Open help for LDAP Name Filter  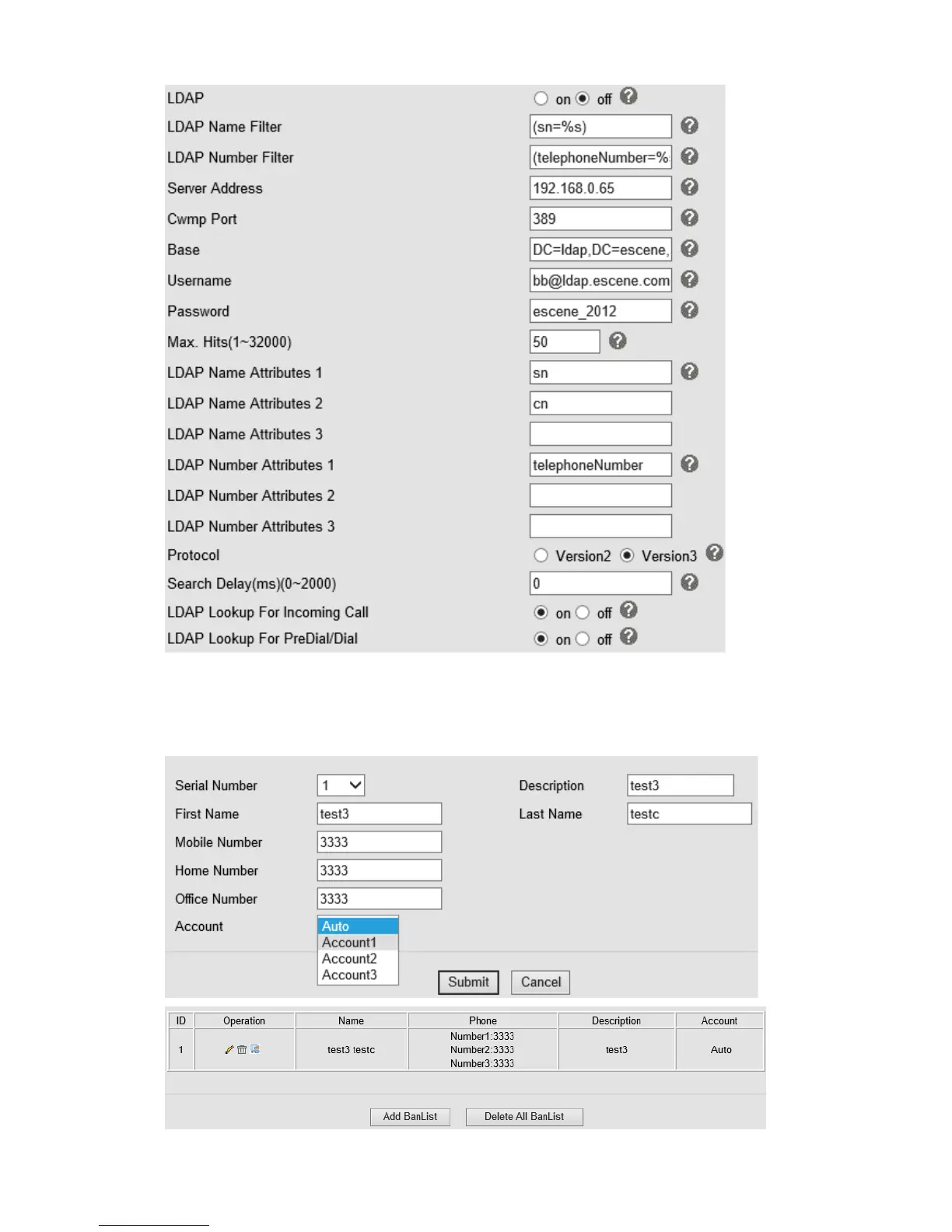click(x=689, y=126)
